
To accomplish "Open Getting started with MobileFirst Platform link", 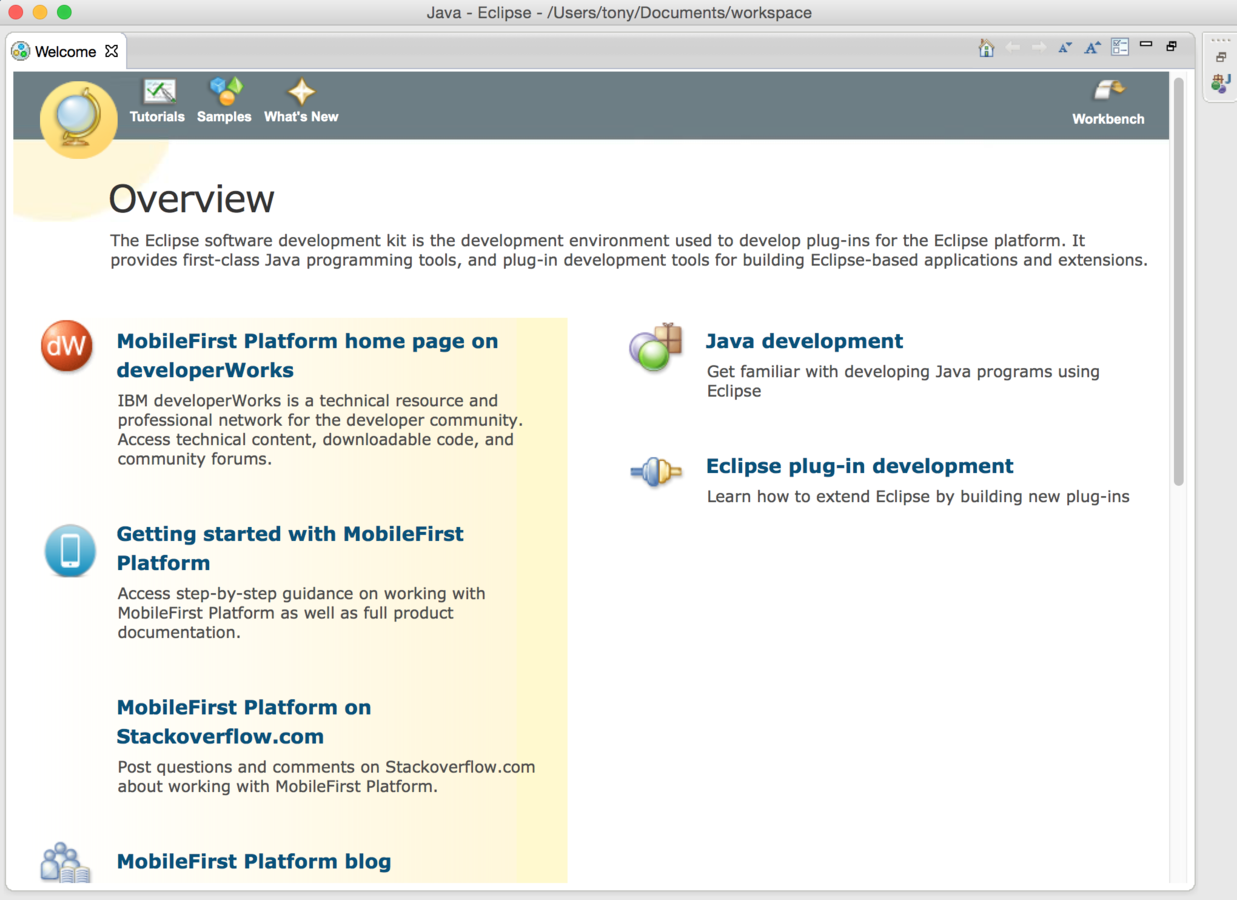I will pyautogui.click(x=290, y=548).
